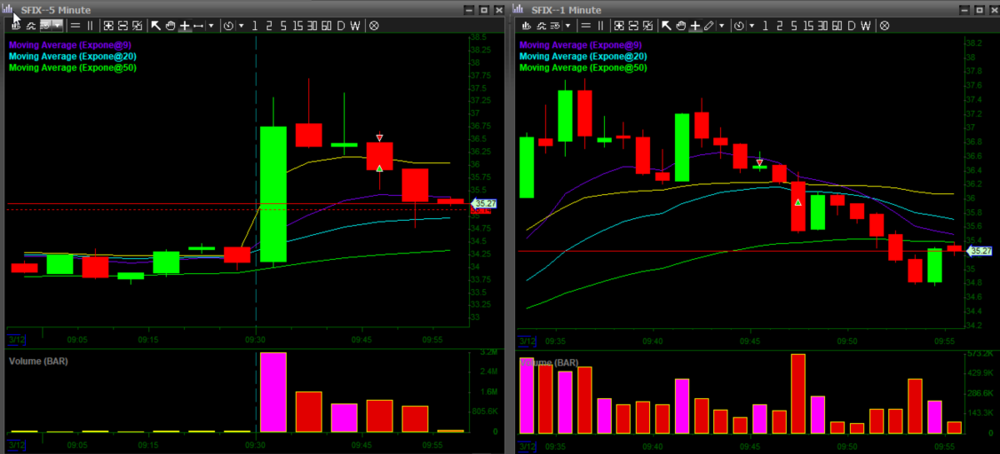Screen dimensions: 1000x454
Task: Switch 1 Minute chart to Daily (D) interval
Action: click(x=850, y=24)
